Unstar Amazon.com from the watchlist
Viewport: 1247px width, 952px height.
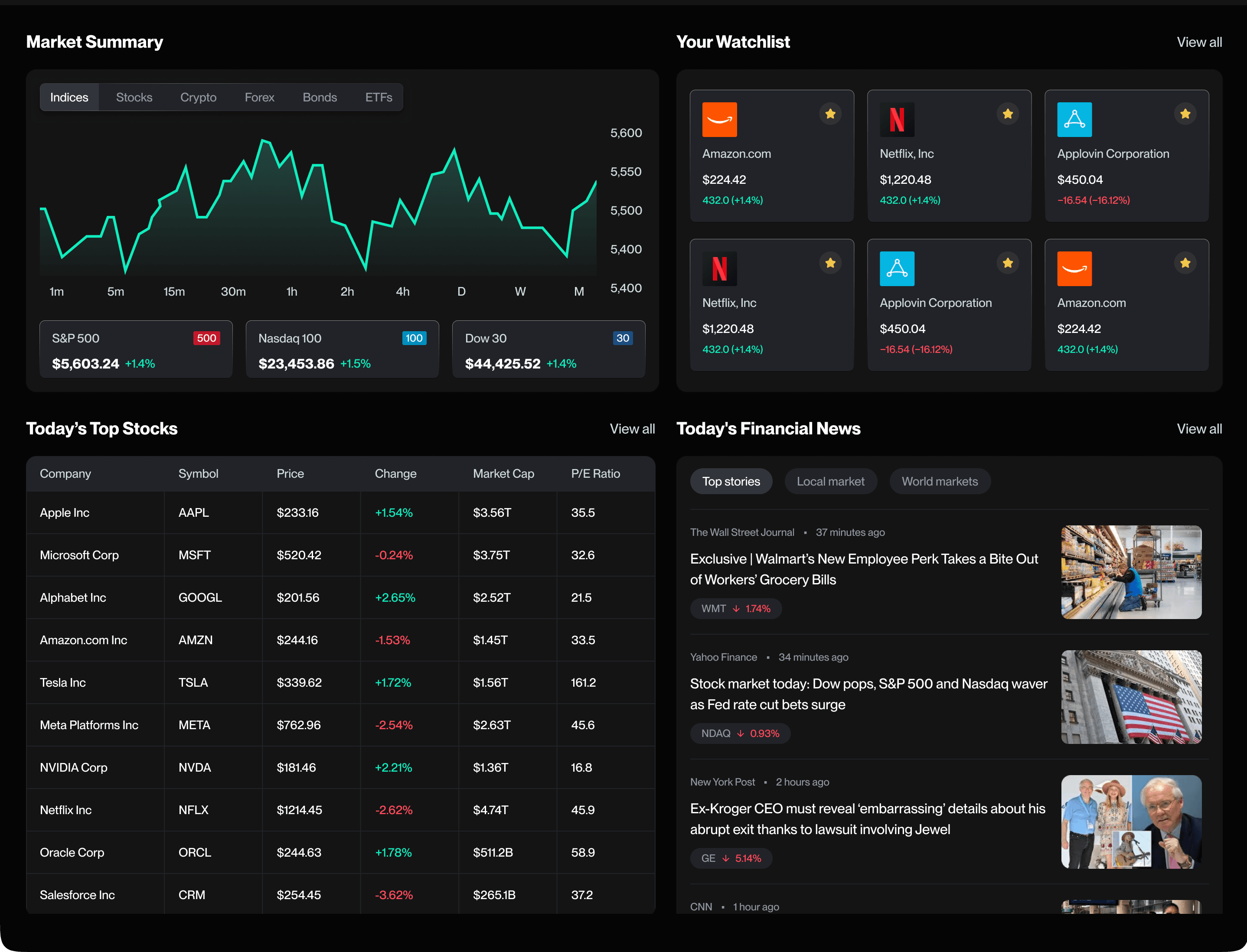tap(831, 114)
